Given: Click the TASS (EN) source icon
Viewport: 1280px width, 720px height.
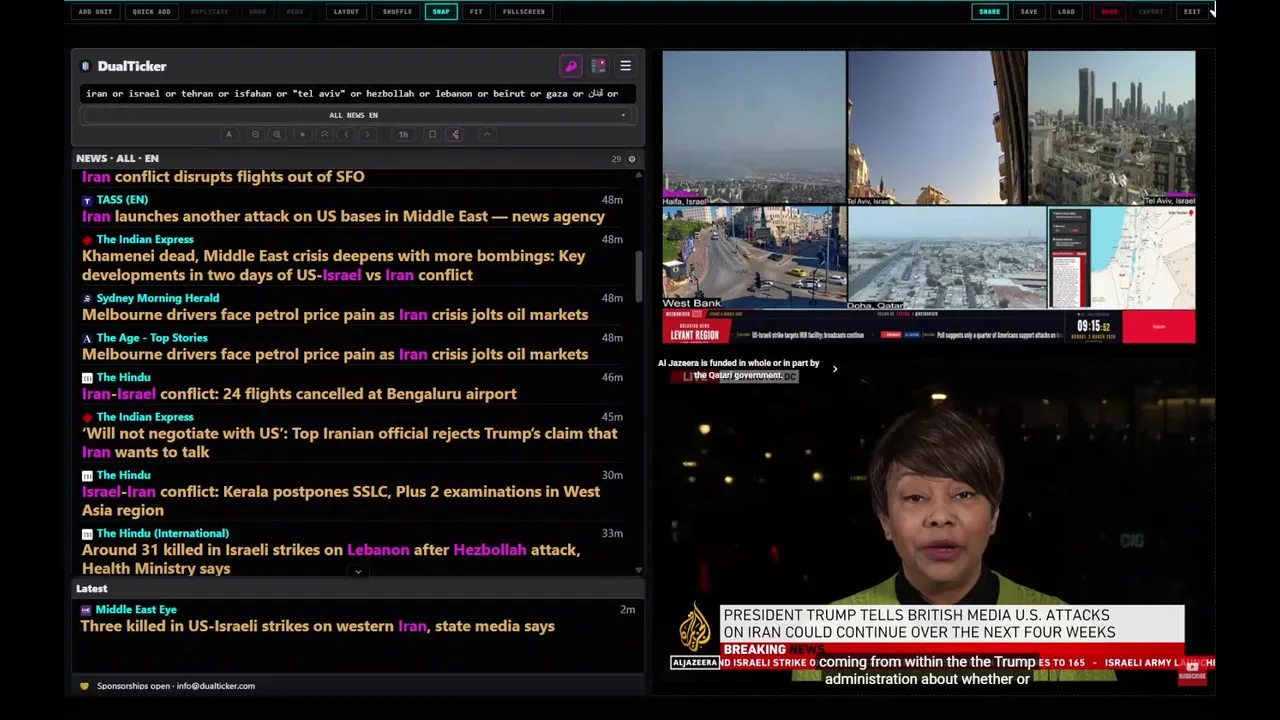Looking at the screenshot, I should coord(87,200).
